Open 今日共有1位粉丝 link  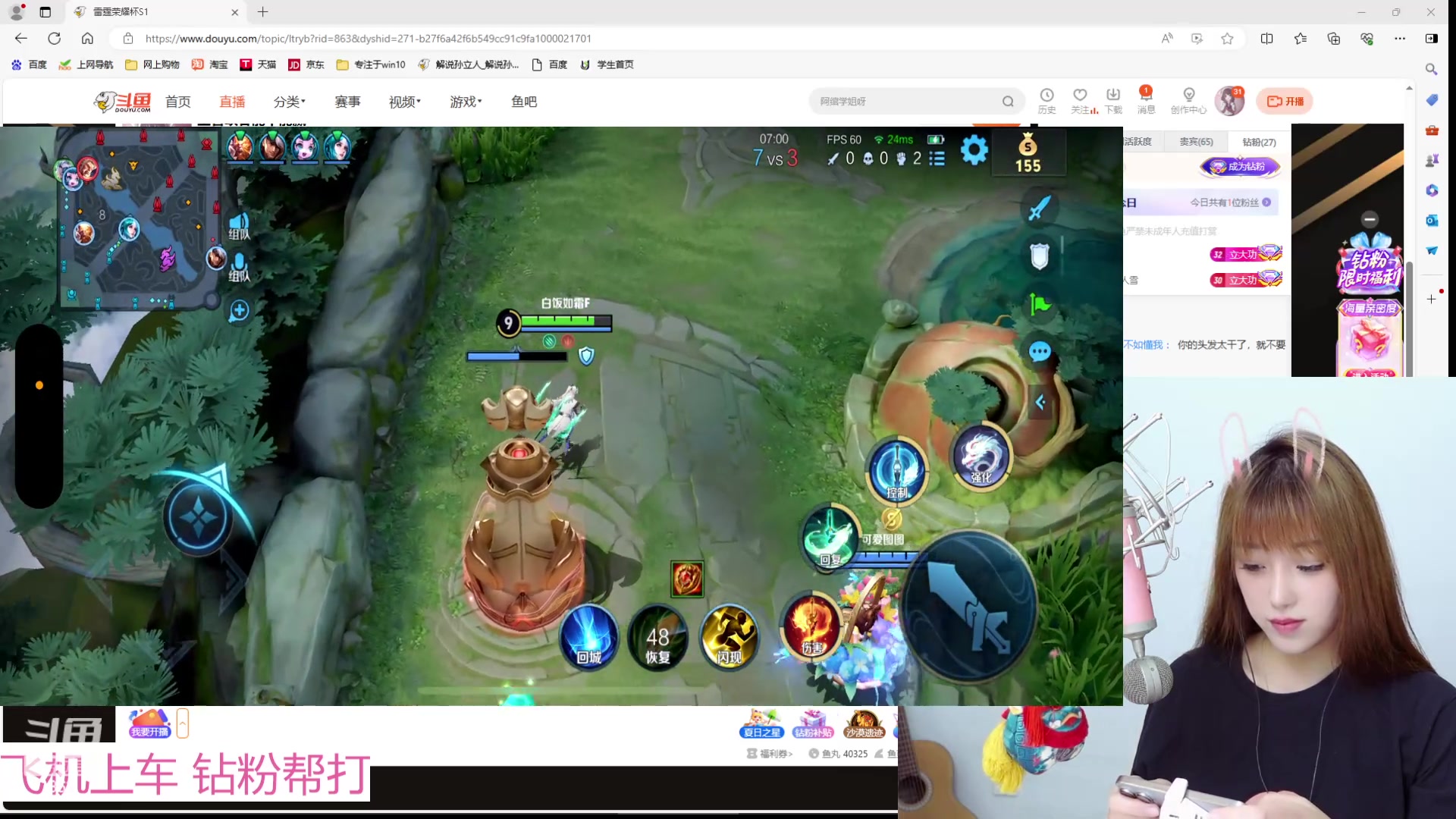point(1230,202)
